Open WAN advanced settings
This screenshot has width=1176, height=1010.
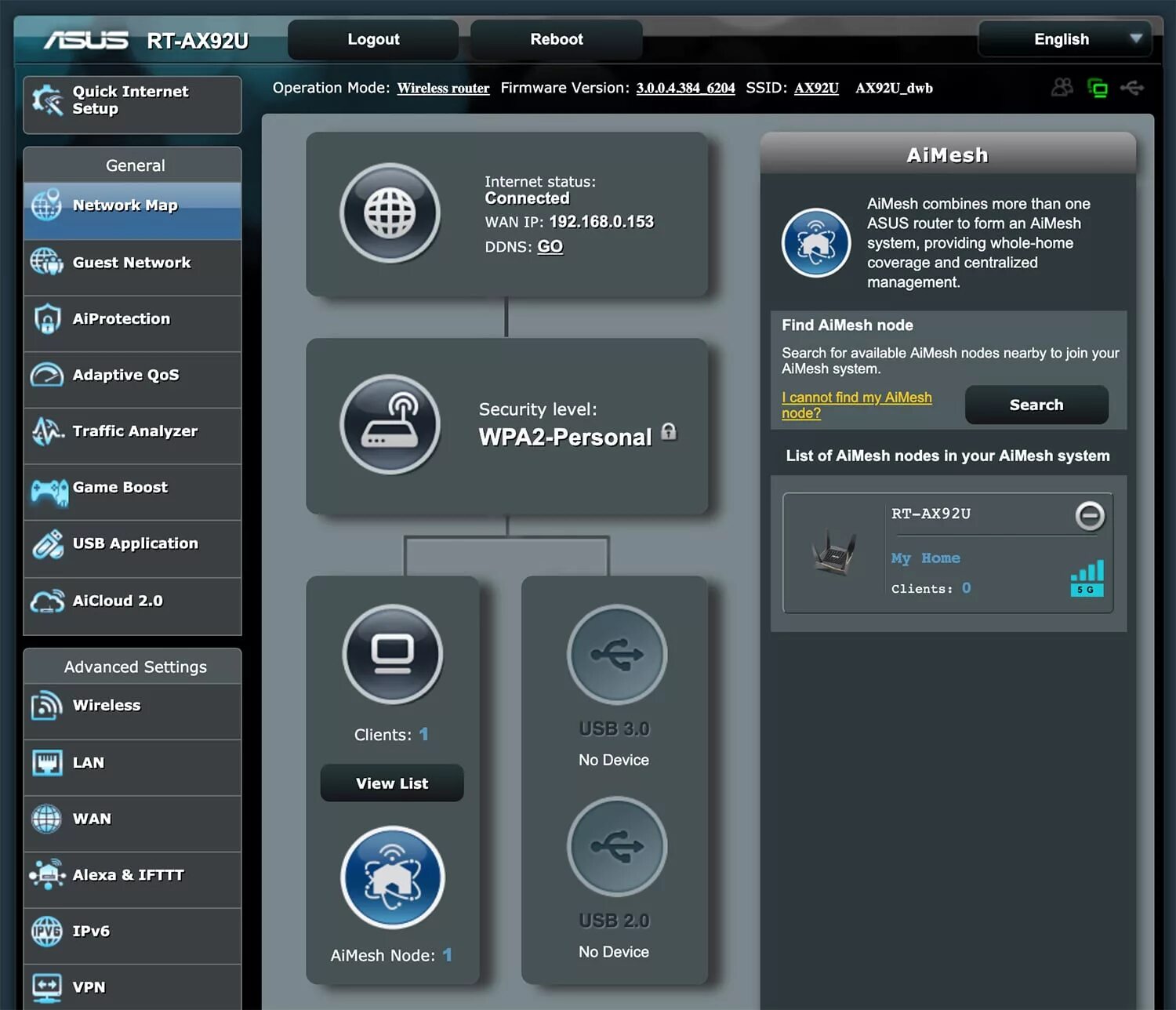132,824
